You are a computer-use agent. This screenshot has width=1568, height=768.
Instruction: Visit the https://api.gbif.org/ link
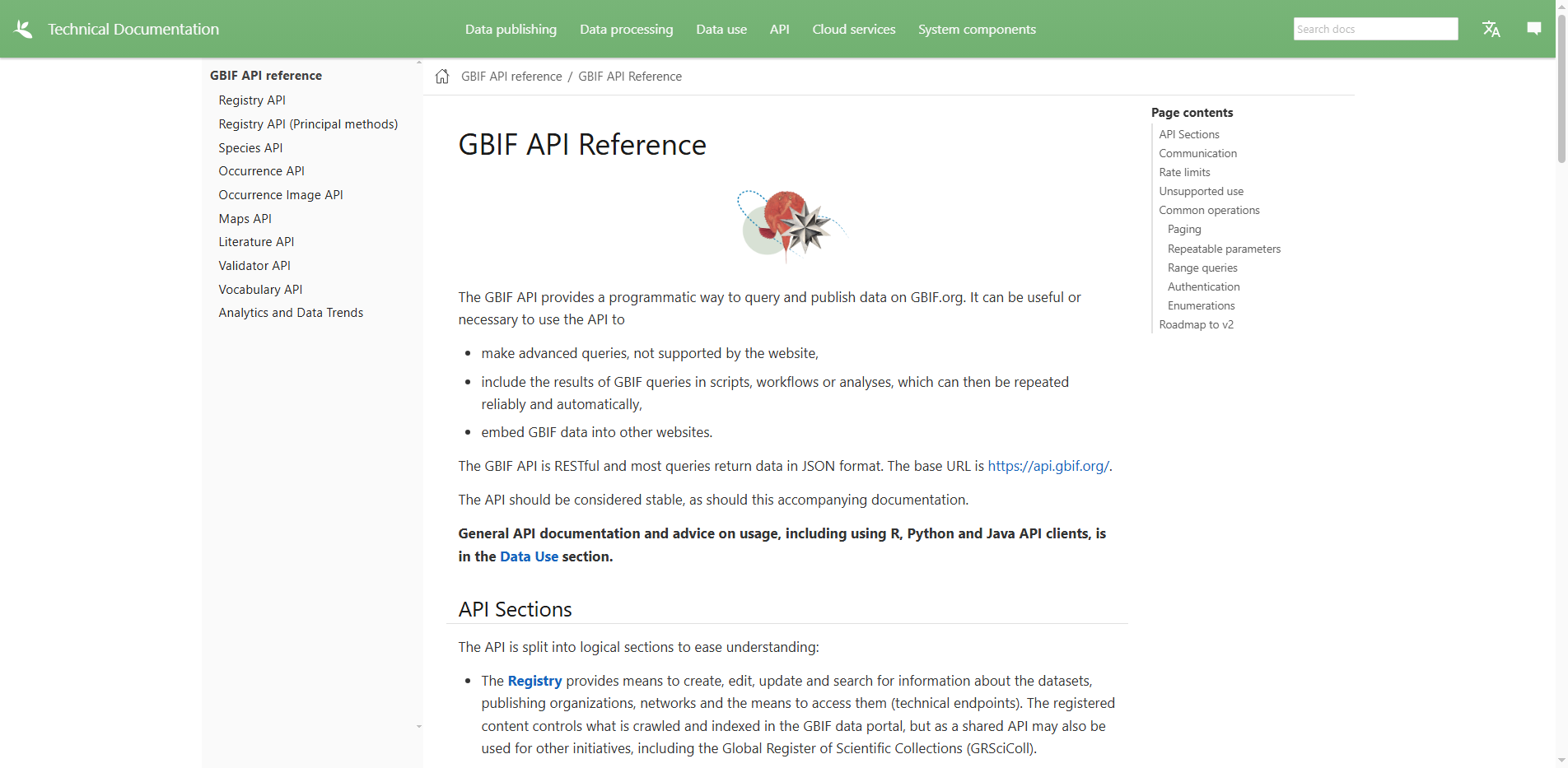pyautogui.click(x=1048, y=465)
